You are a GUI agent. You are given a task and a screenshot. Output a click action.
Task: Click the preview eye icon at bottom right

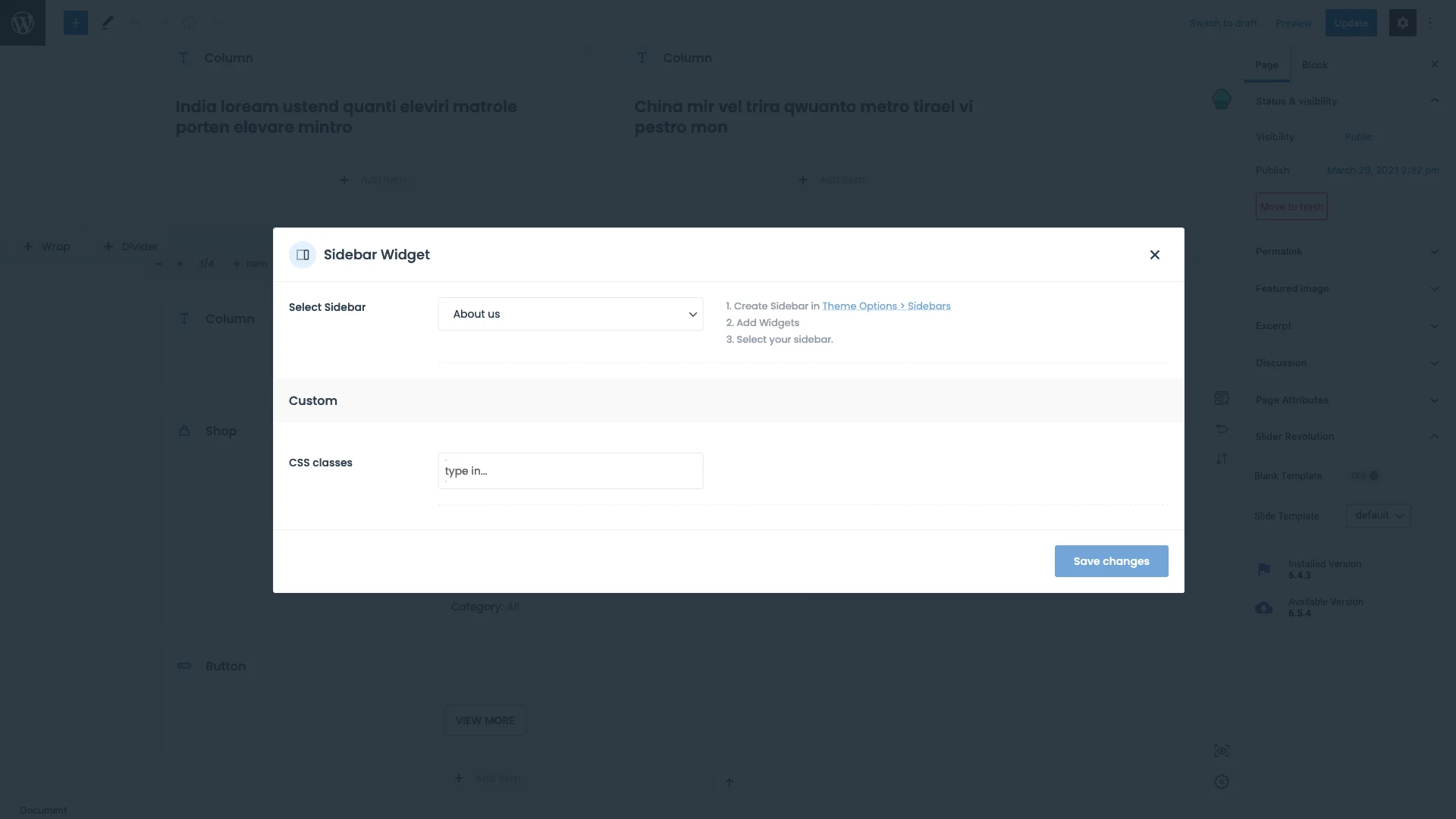pyautogui.click(x=1221, y=751)
